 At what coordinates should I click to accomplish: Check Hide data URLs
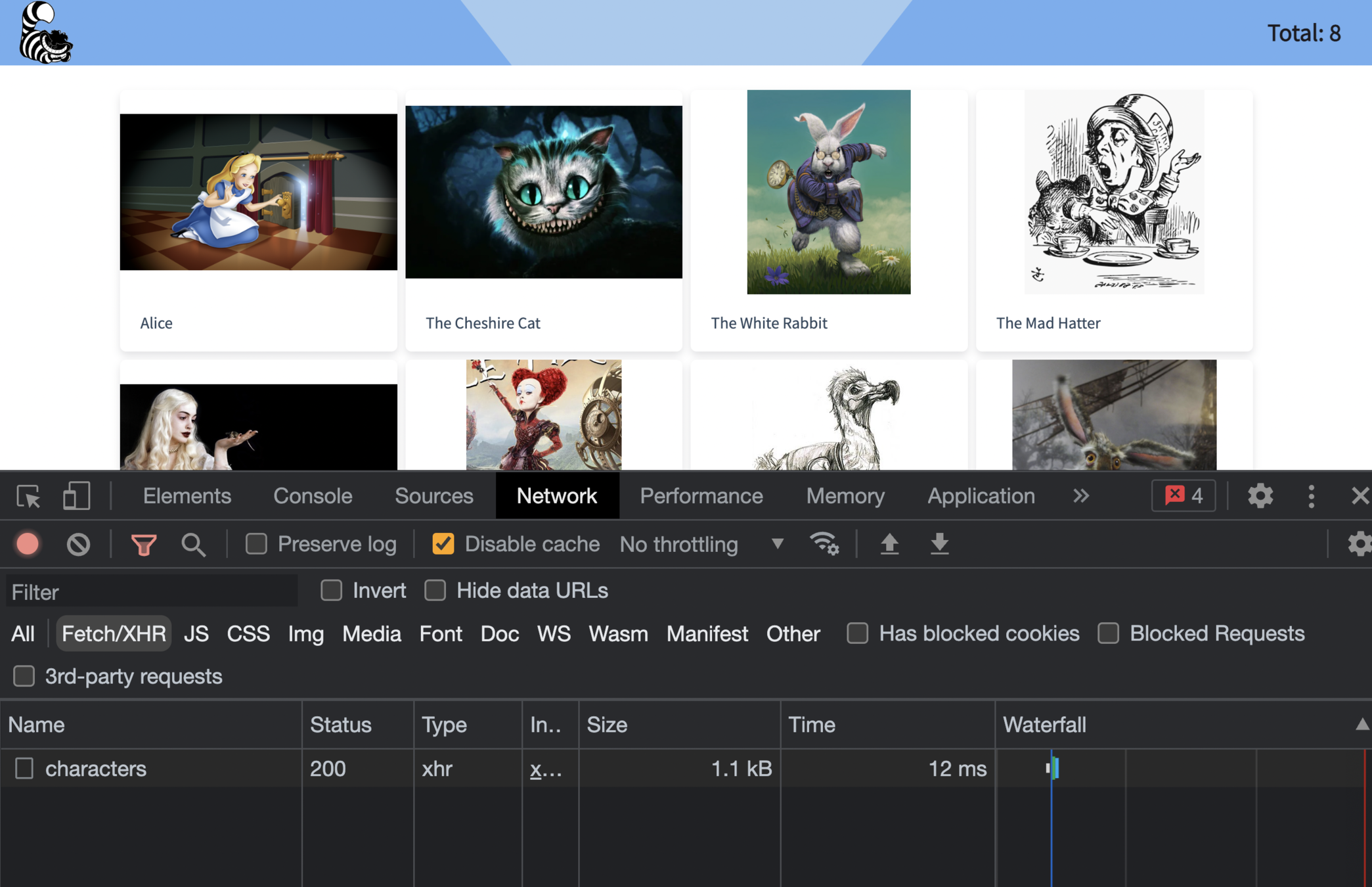click(435, 591)
